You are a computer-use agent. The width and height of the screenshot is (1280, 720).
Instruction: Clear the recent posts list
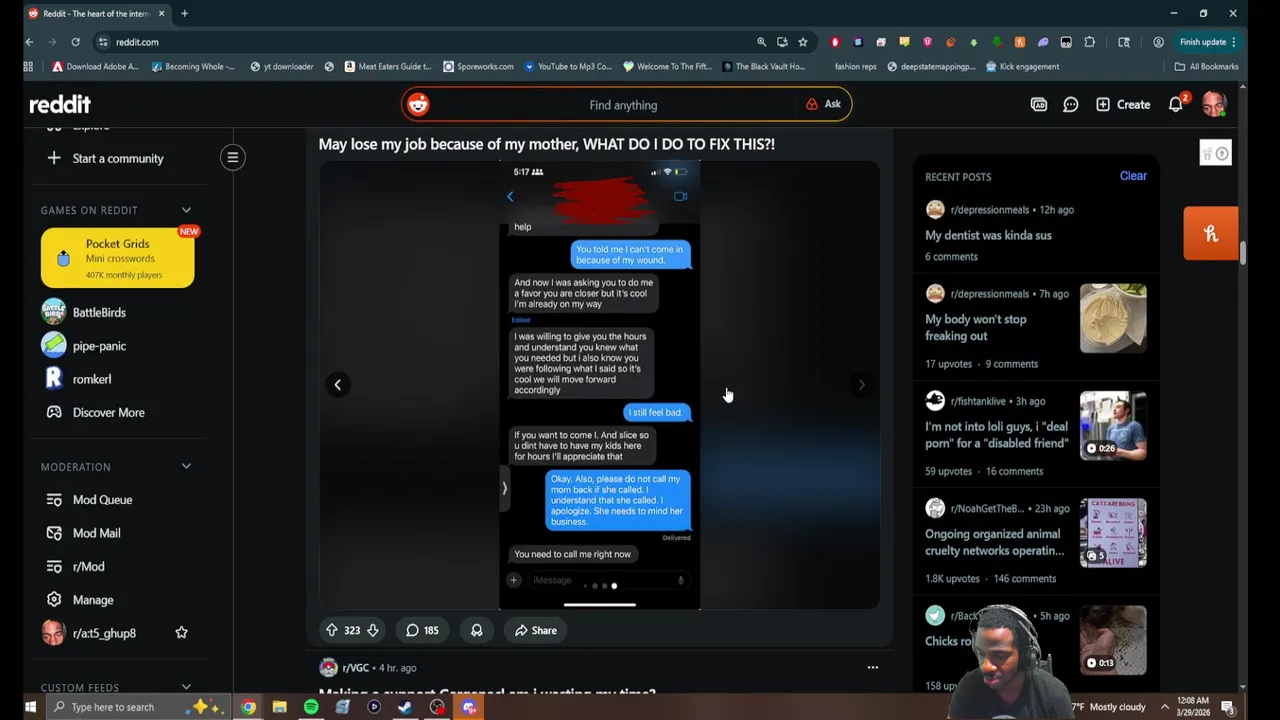tap(1133, 176)
